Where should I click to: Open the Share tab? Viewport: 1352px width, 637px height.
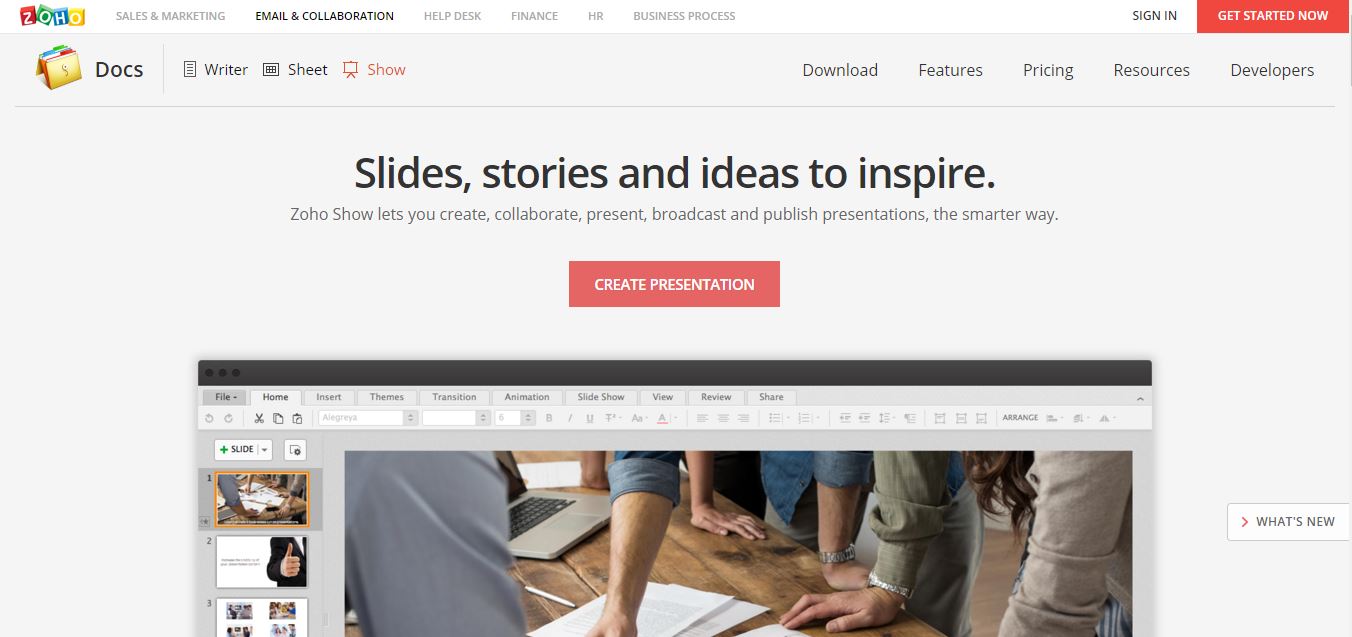771,397
